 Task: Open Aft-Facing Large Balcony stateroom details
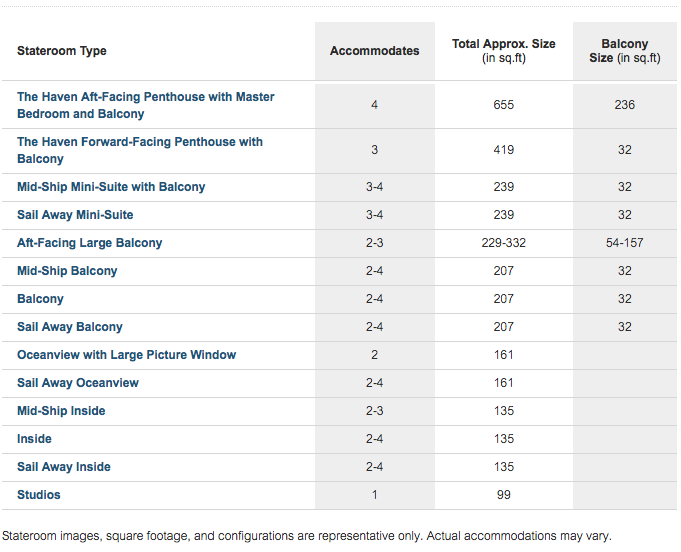89,243
